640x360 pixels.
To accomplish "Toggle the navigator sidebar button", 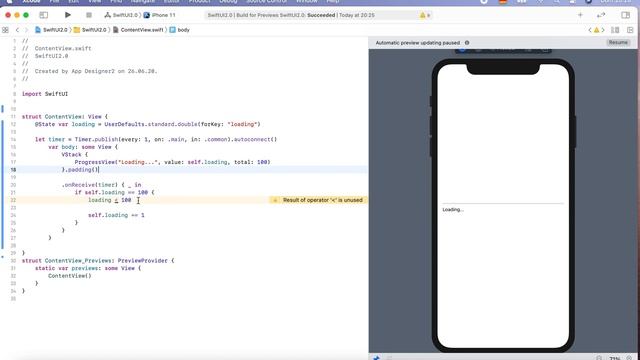I will (x=43, y=15).
